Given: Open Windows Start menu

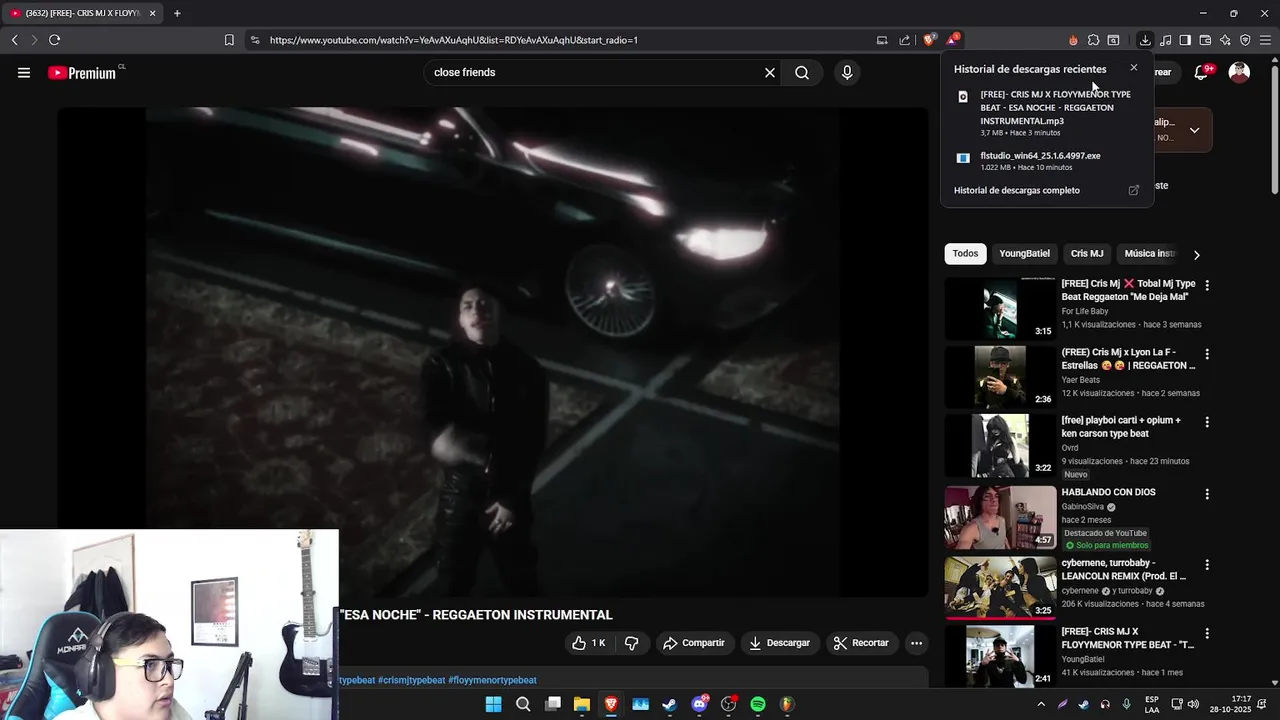Looking at the screenshot, I should (x=493, y=704).
